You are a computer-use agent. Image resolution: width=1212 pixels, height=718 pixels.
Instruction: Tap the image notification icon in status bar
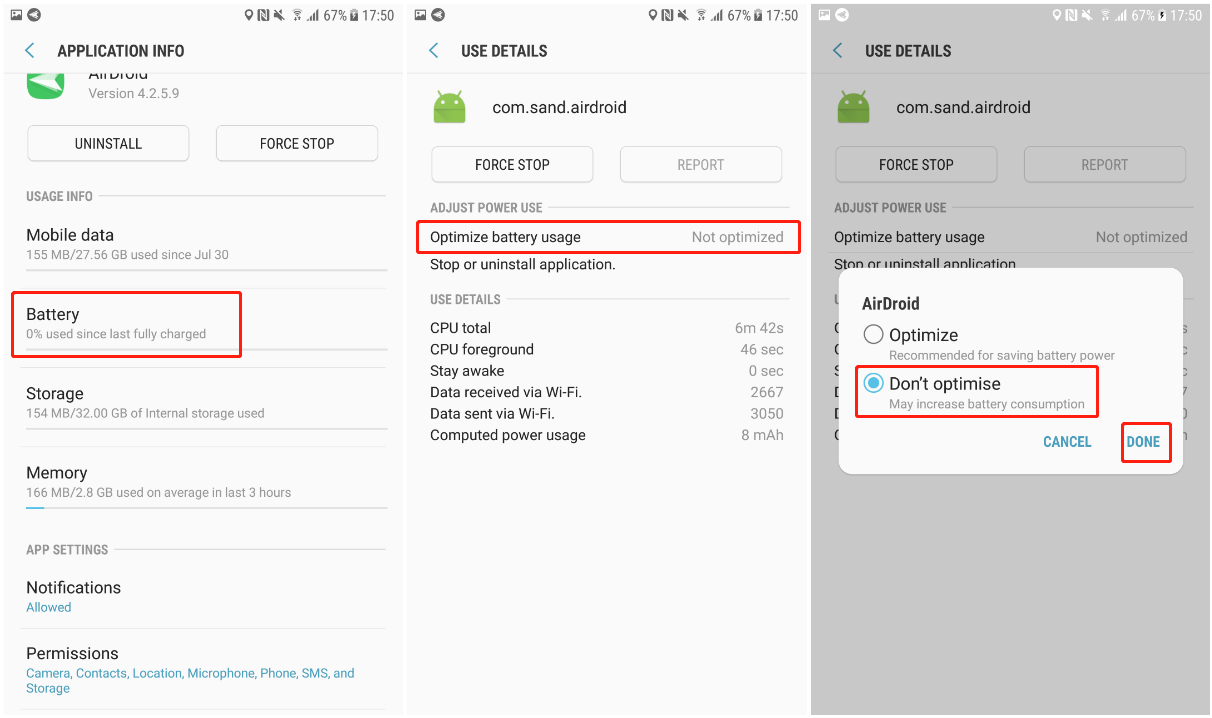click(14, 16)
